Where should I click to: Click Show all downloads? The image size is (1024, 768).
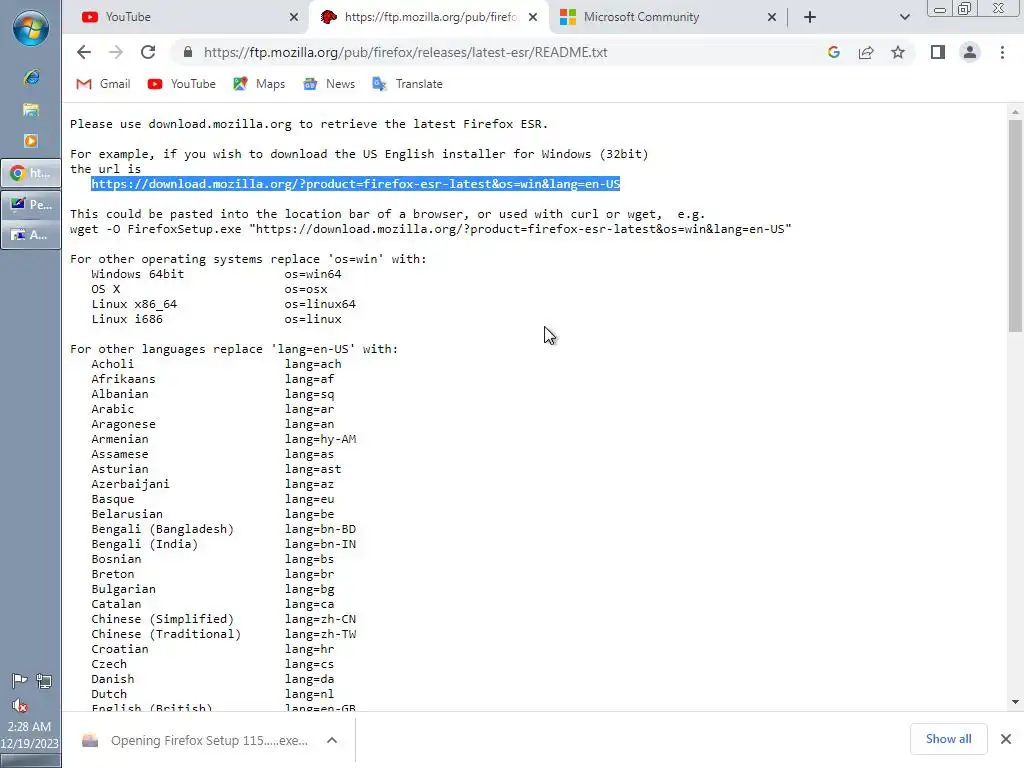tap(948, 739)
